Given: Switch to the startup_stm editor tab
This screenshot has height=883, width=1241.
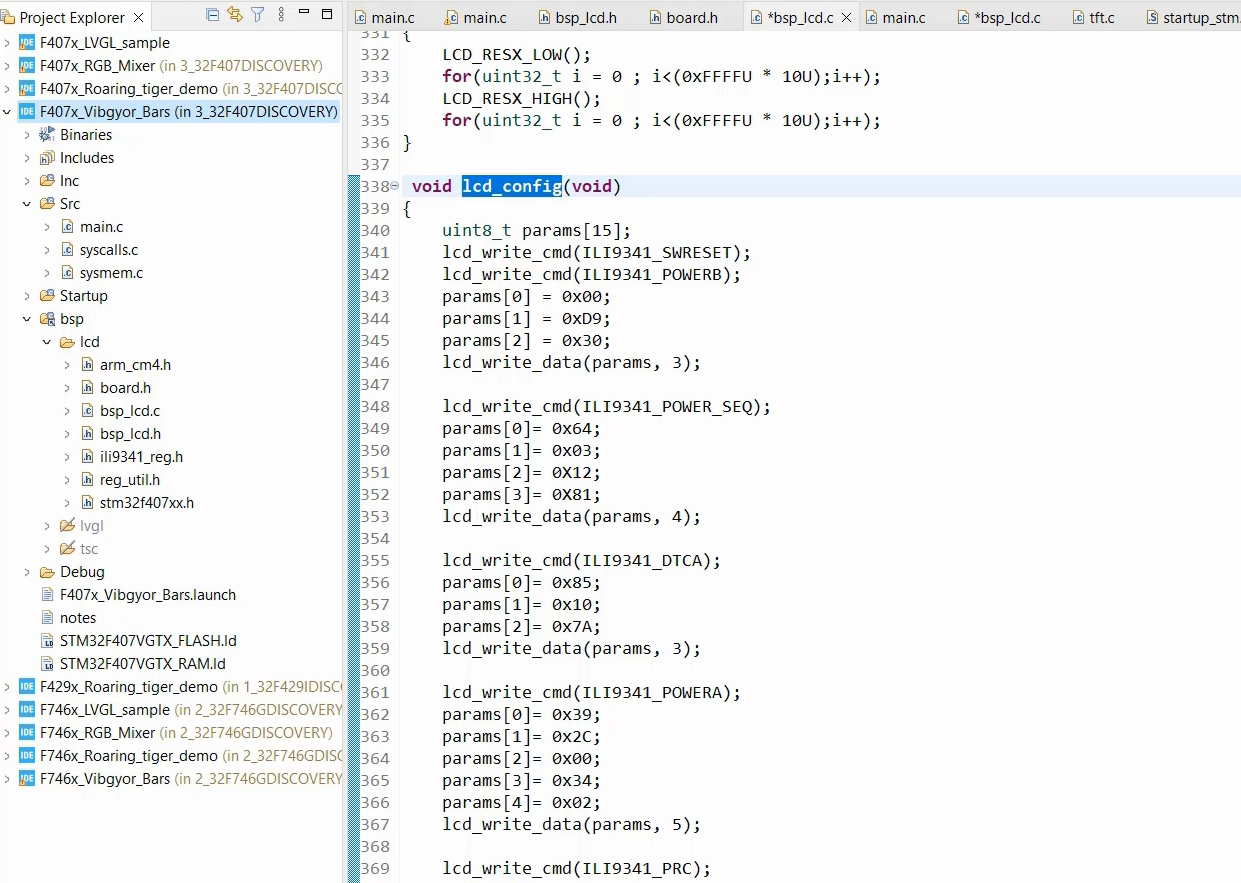Looking at the screenshot, I should coord(1192,18).
